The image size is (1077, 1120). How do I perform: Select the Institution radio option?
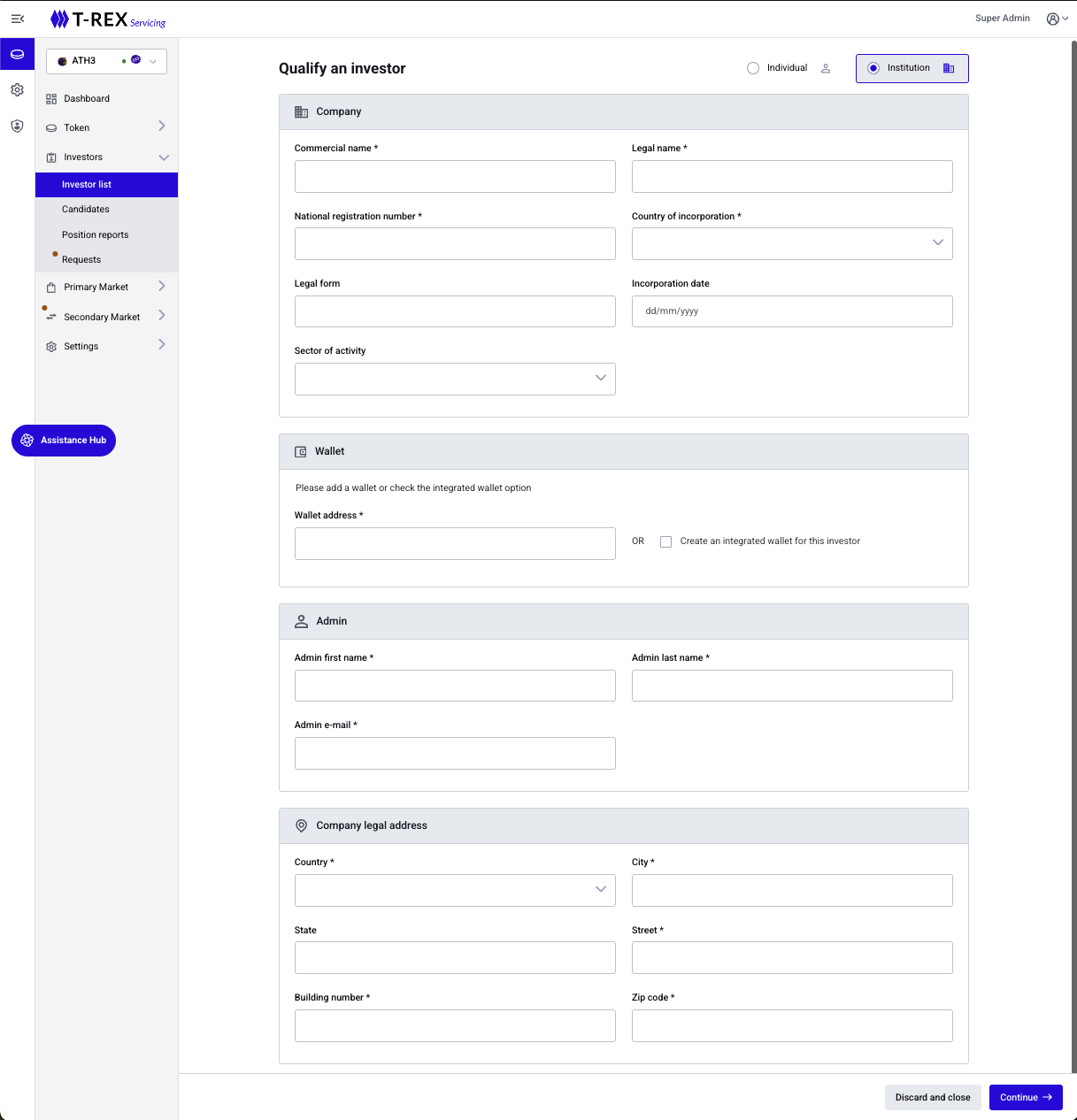coord(873,68)
